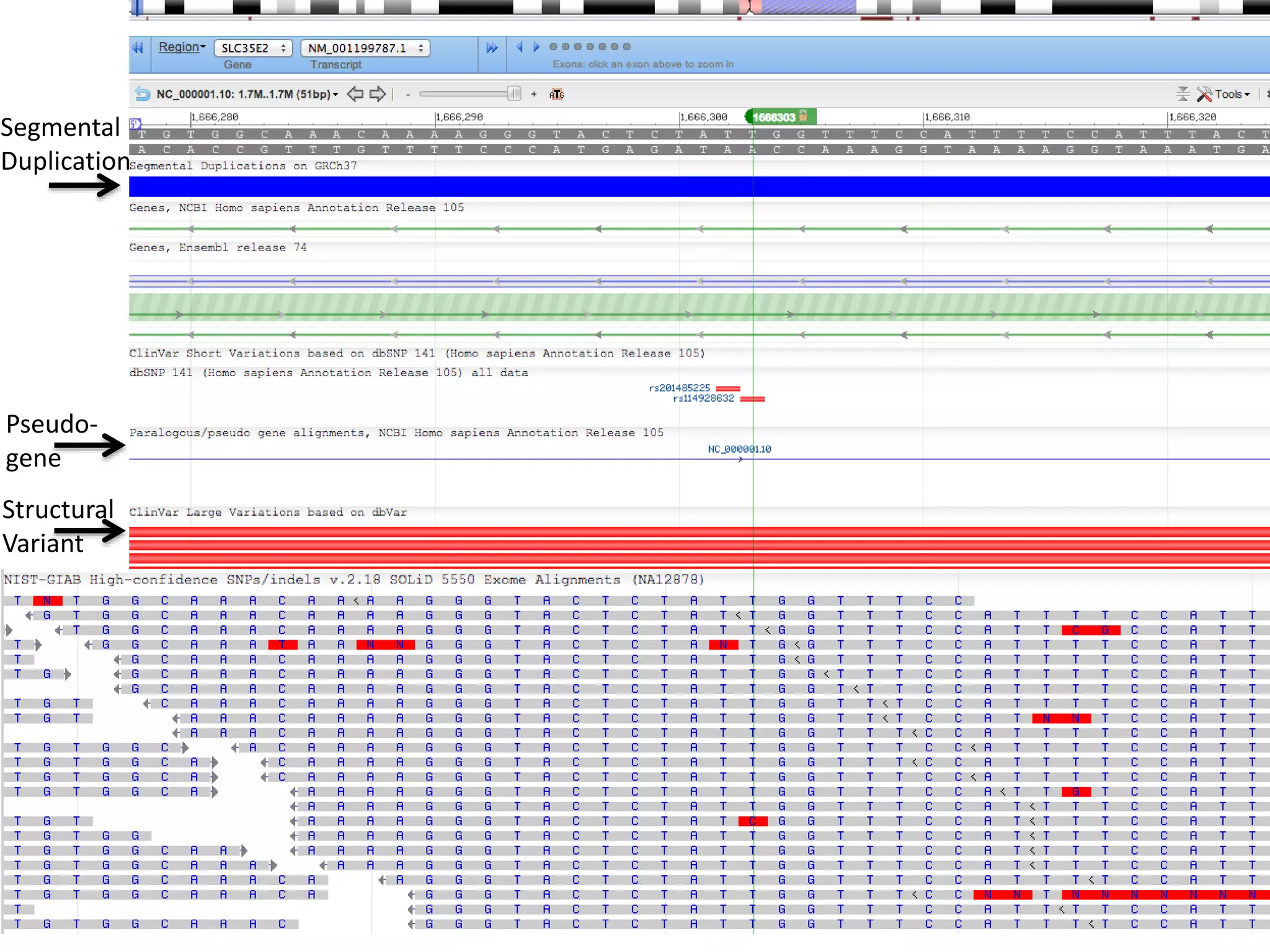This screenshot has width=1270, height=952.
Task: Click the red marker for rs114928632
Action: 753,399
